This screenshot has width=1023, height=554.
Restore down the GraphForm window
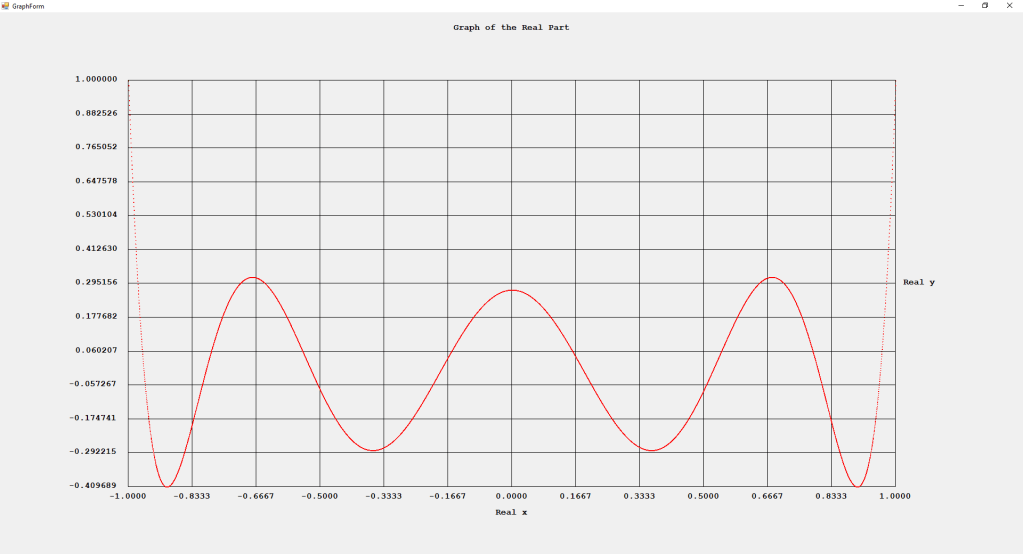[984, 5]
